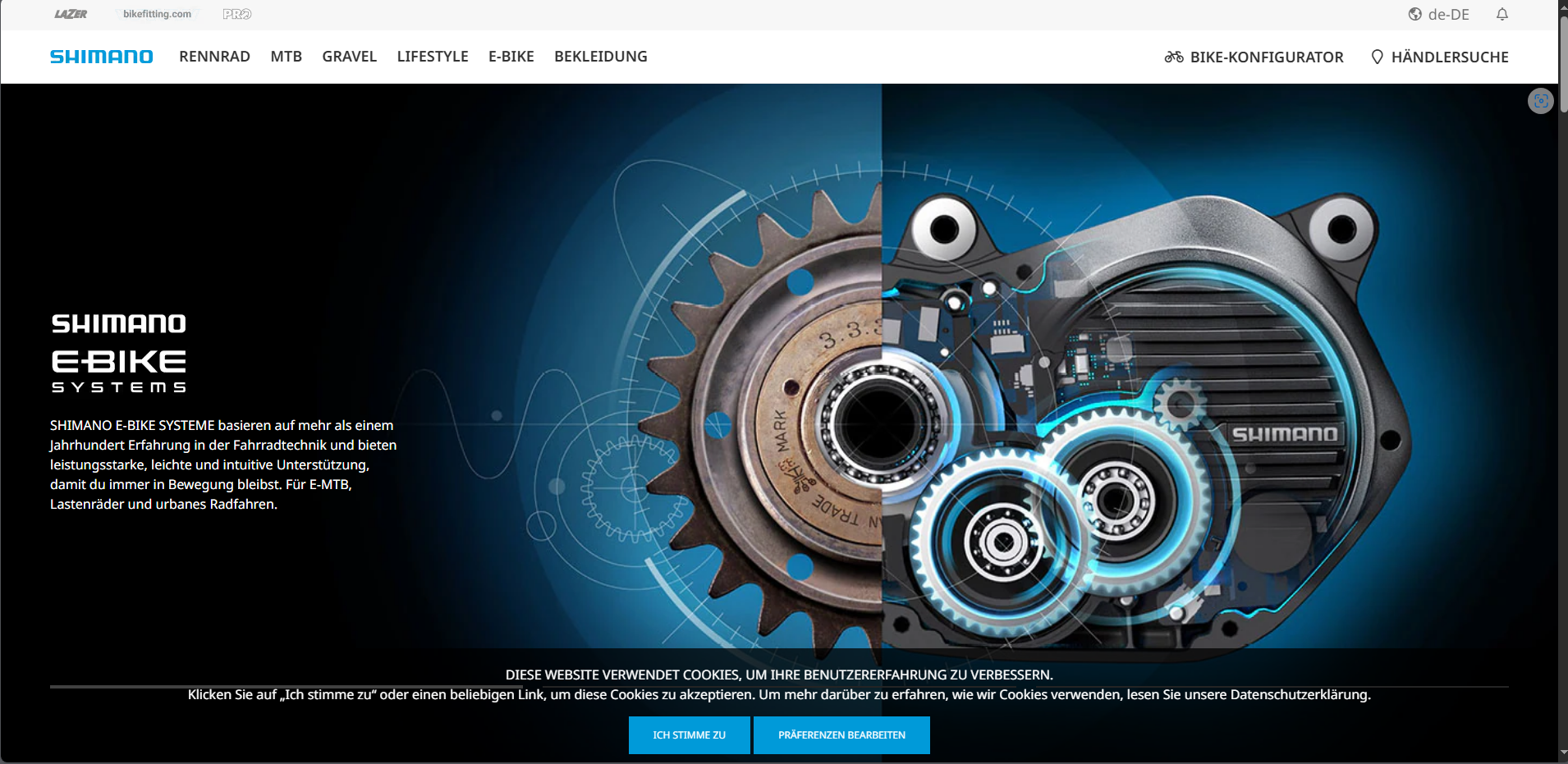Click the cookie notice headline 'DIESE WEBSITE VERWENDET COOKIES'
1568x764 pixels.
pyautogui.click(x=779, y=675)
